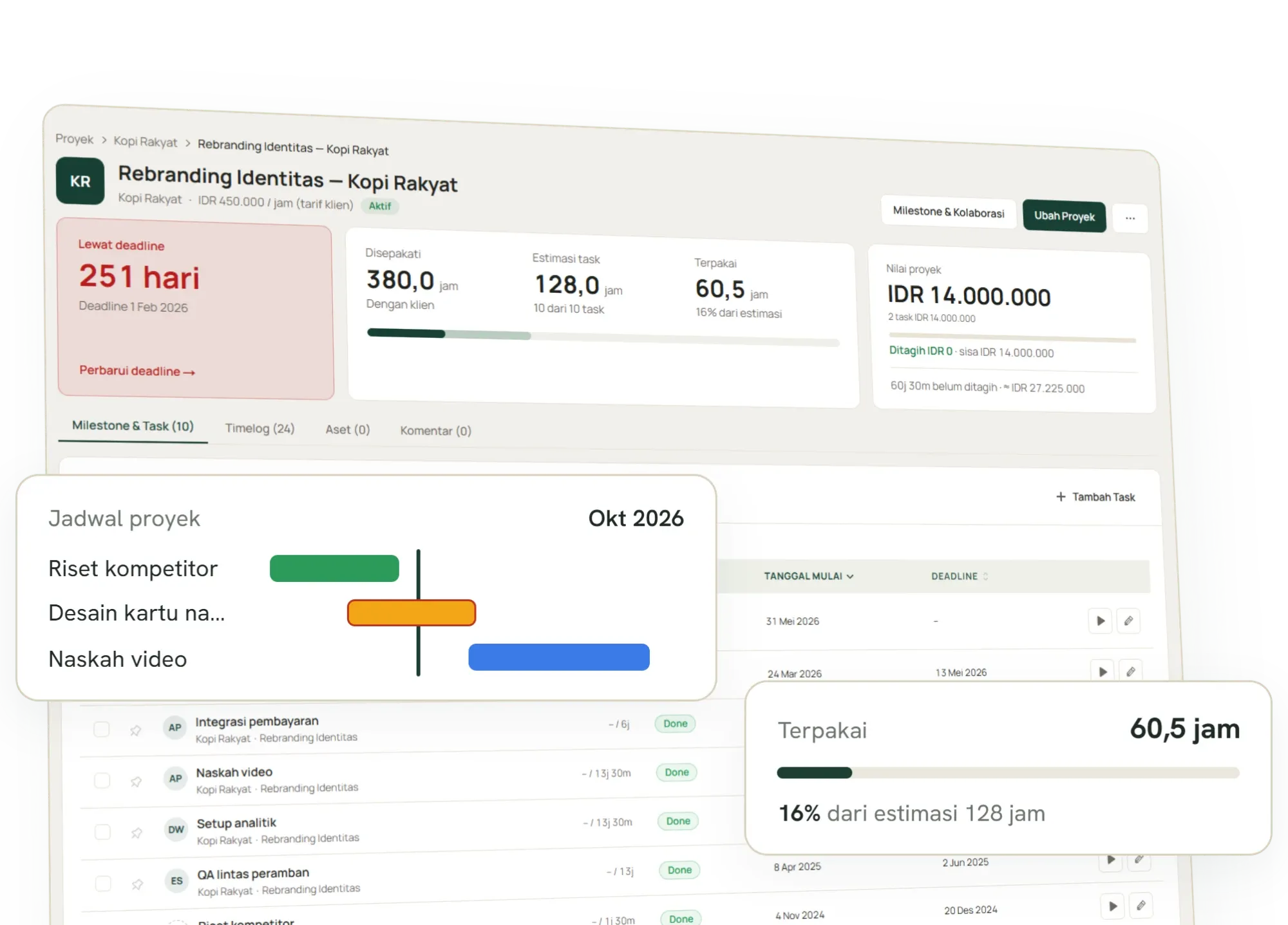Click DW avatar on Setup analitik row
Viewport: 1288px width, 925px height.
(176, 830)
